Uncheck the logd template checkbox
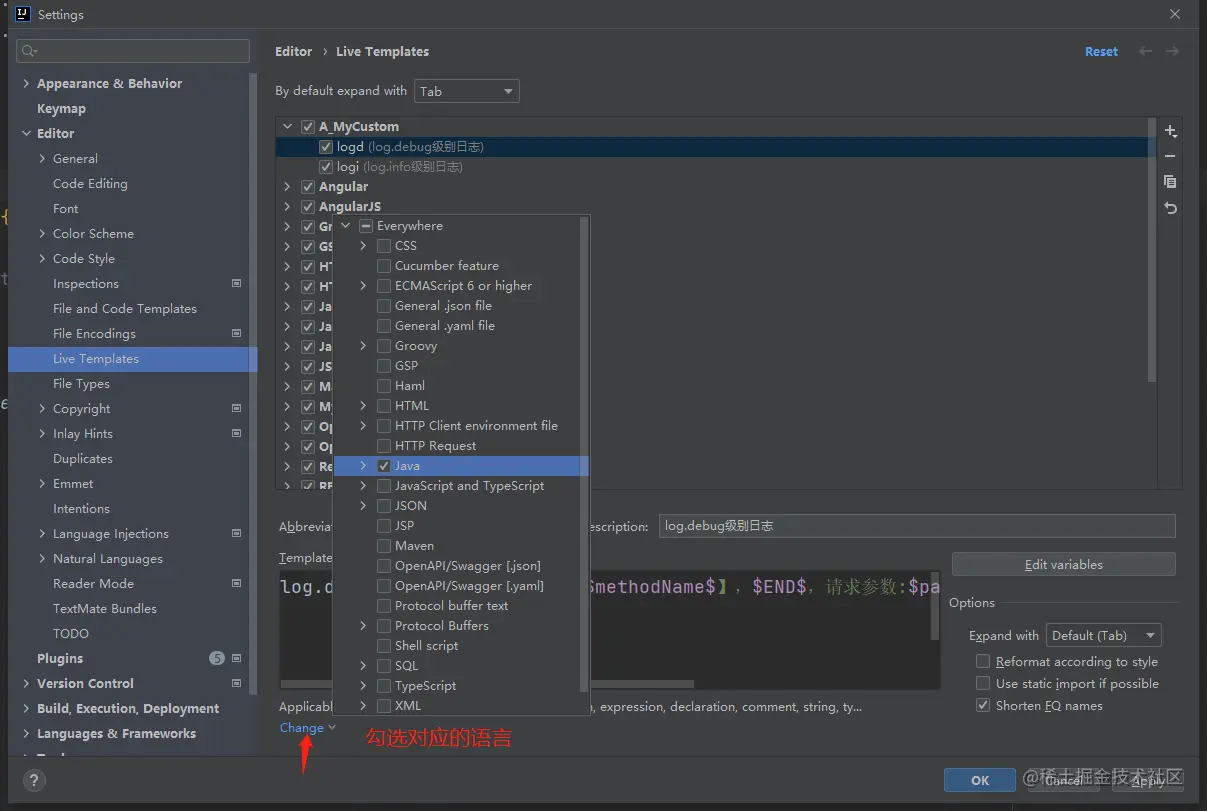Viewport: 1207px width, 811px height. pyautogui.click(x=326, y=147)
